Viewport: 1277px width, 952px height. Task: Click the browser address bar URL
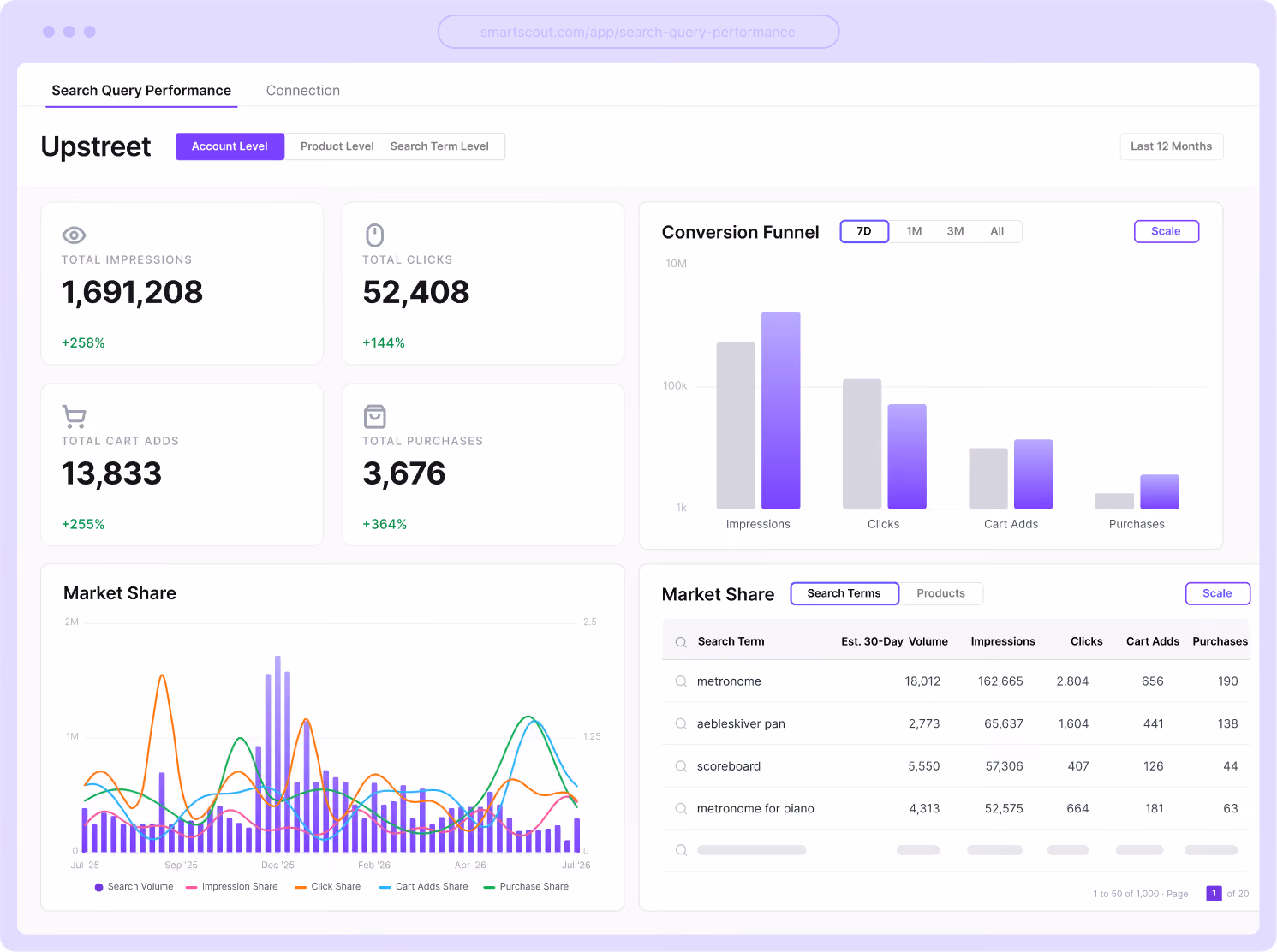638,32
